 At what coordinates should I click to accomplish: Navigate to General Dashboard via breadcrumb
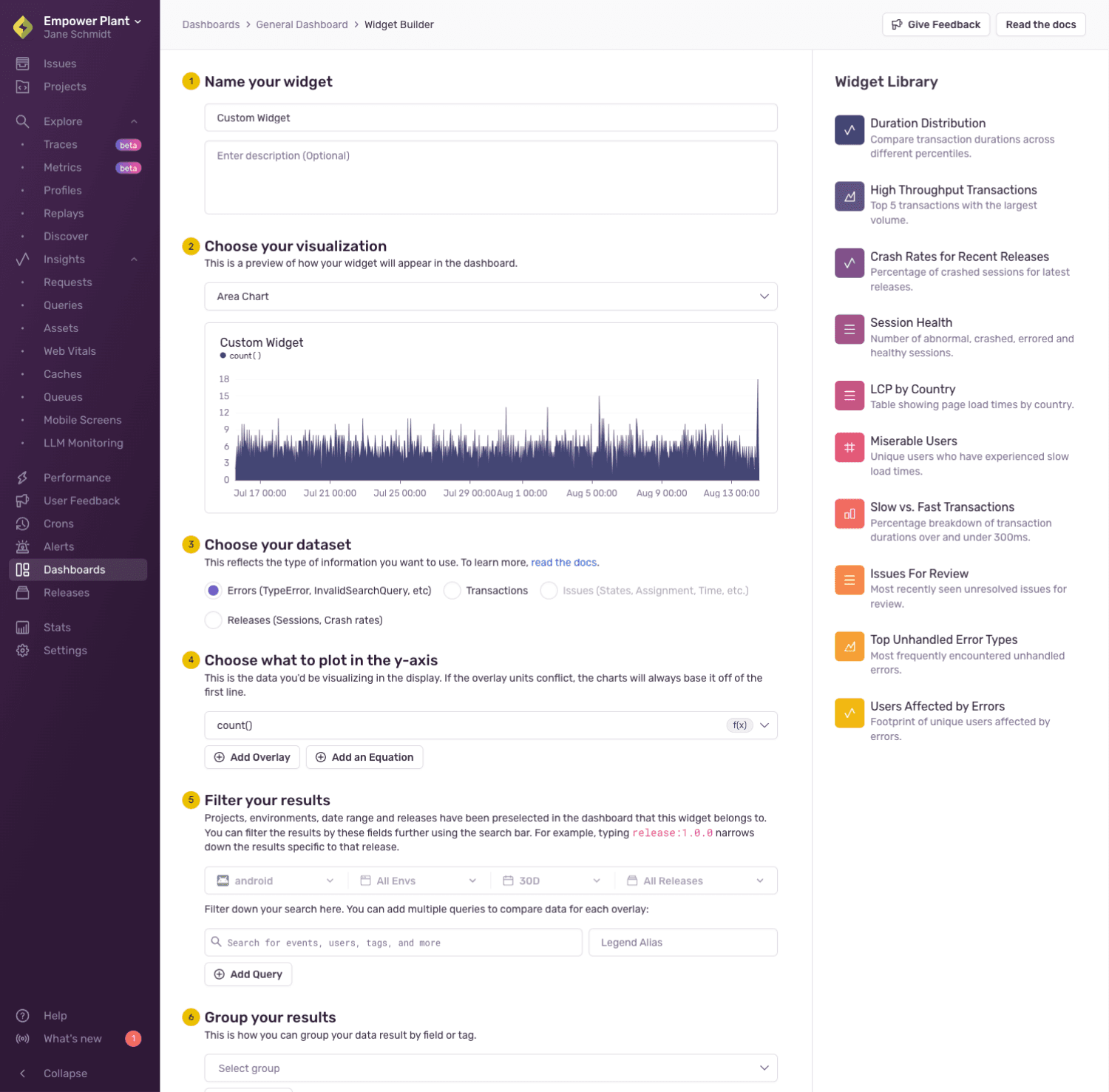(x=301, y=24)
